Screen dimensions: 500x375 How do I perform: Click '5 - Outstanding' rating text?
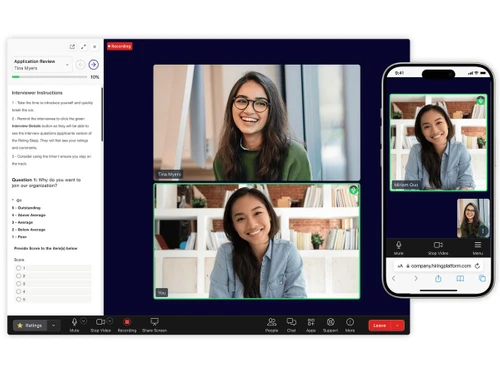click(x=26, y=208)
